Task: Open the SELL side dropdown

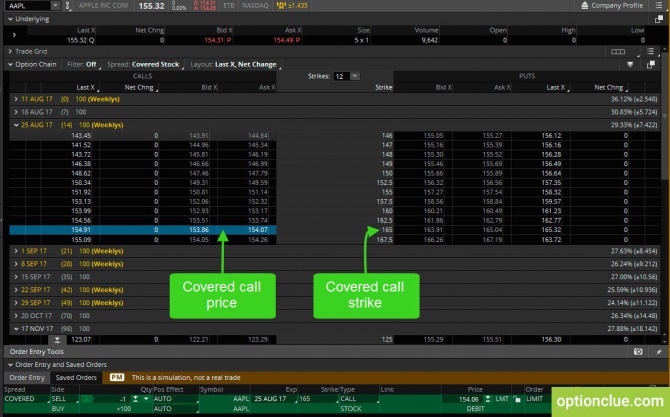Action: click(64, 399)
